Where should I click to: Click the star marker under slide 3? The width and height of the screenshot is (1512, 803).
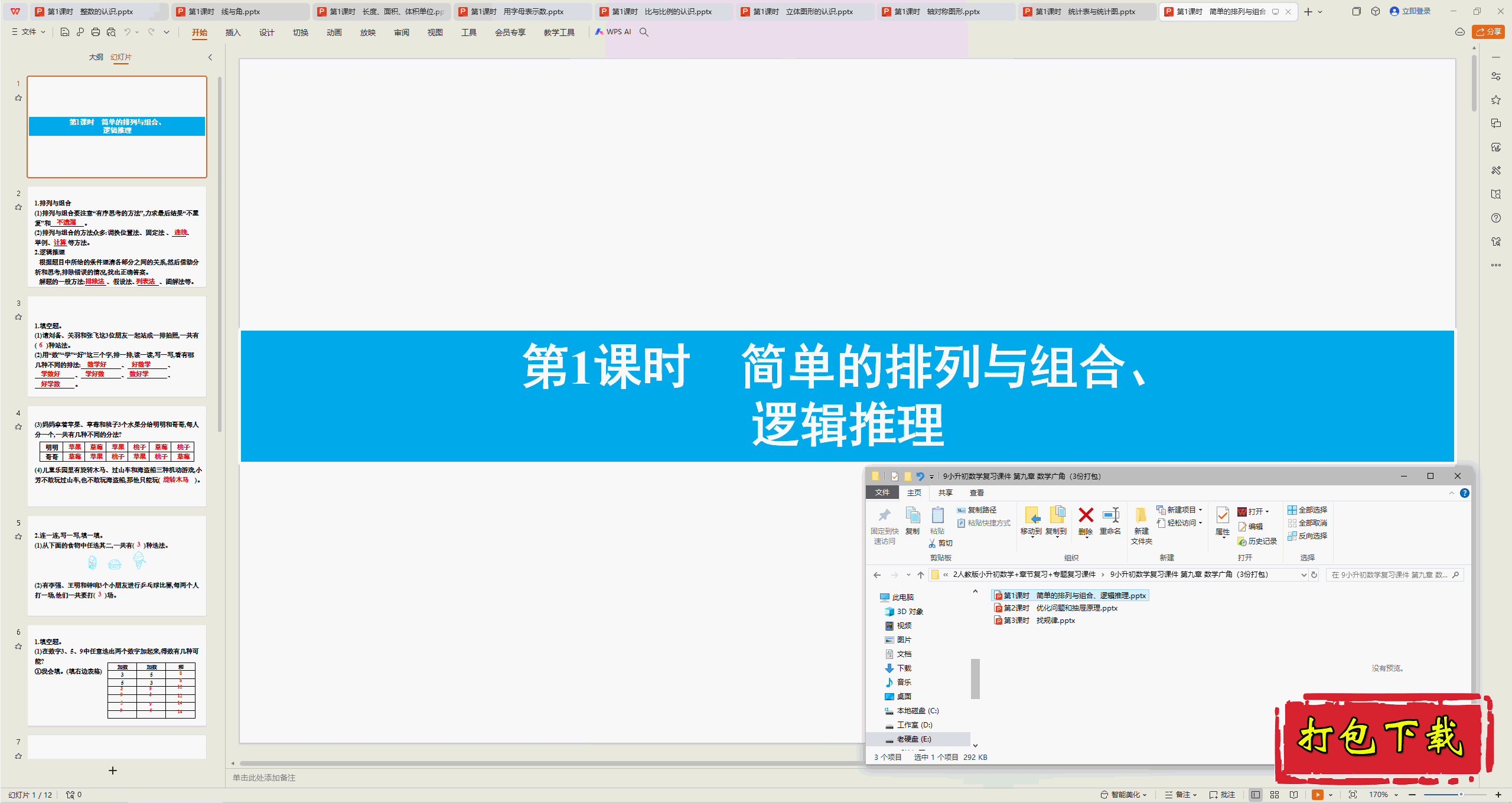coord(18,317)
